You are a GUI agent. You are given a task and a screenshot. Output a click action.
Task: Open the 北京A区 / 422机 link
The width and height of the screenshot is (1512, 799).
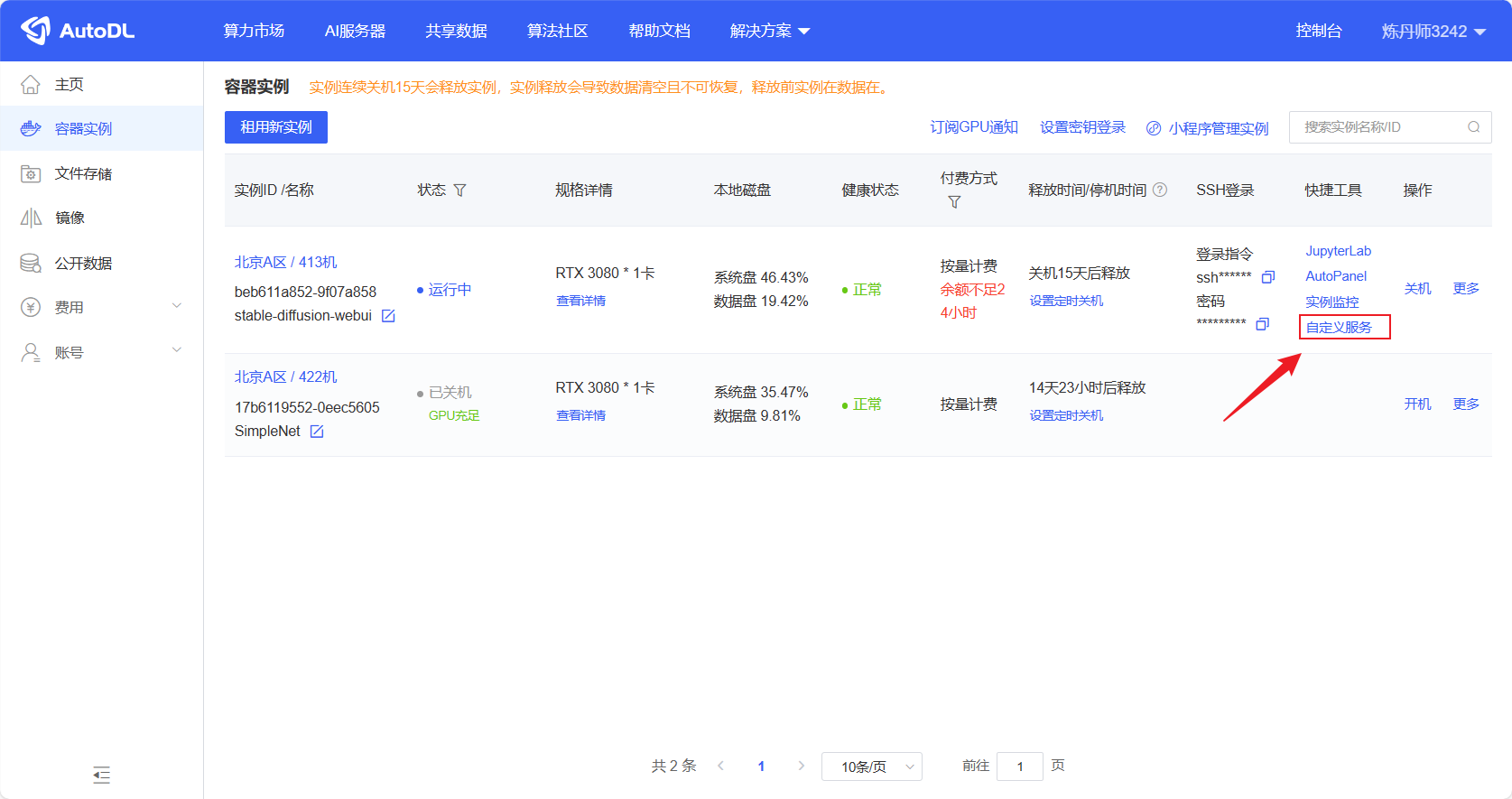click(x=285, y=376)
